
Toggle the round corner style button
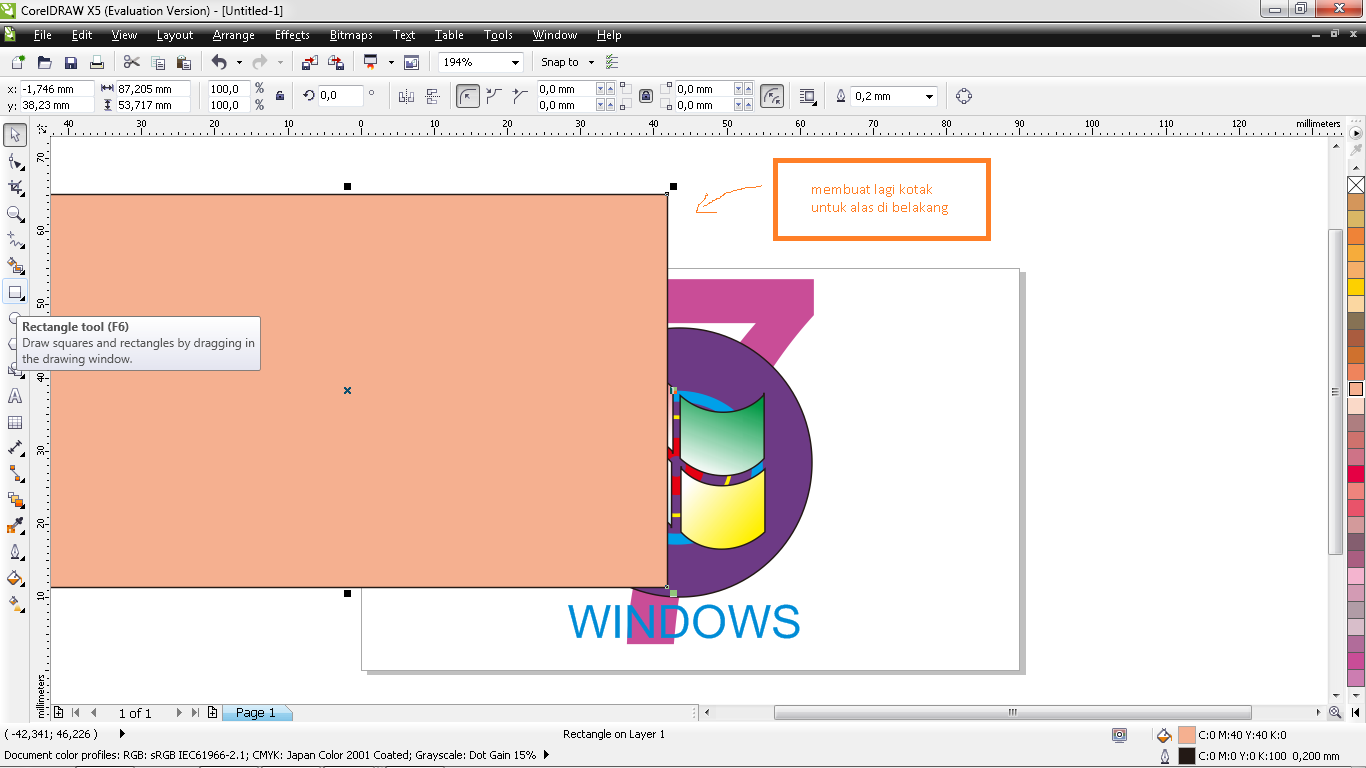[x=467, y=96]
